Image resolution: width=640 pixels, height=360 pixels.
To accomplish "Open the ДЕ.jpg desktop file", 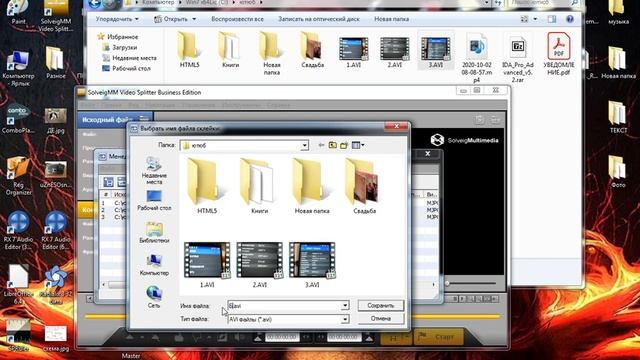I will click(x=56, y=121).
